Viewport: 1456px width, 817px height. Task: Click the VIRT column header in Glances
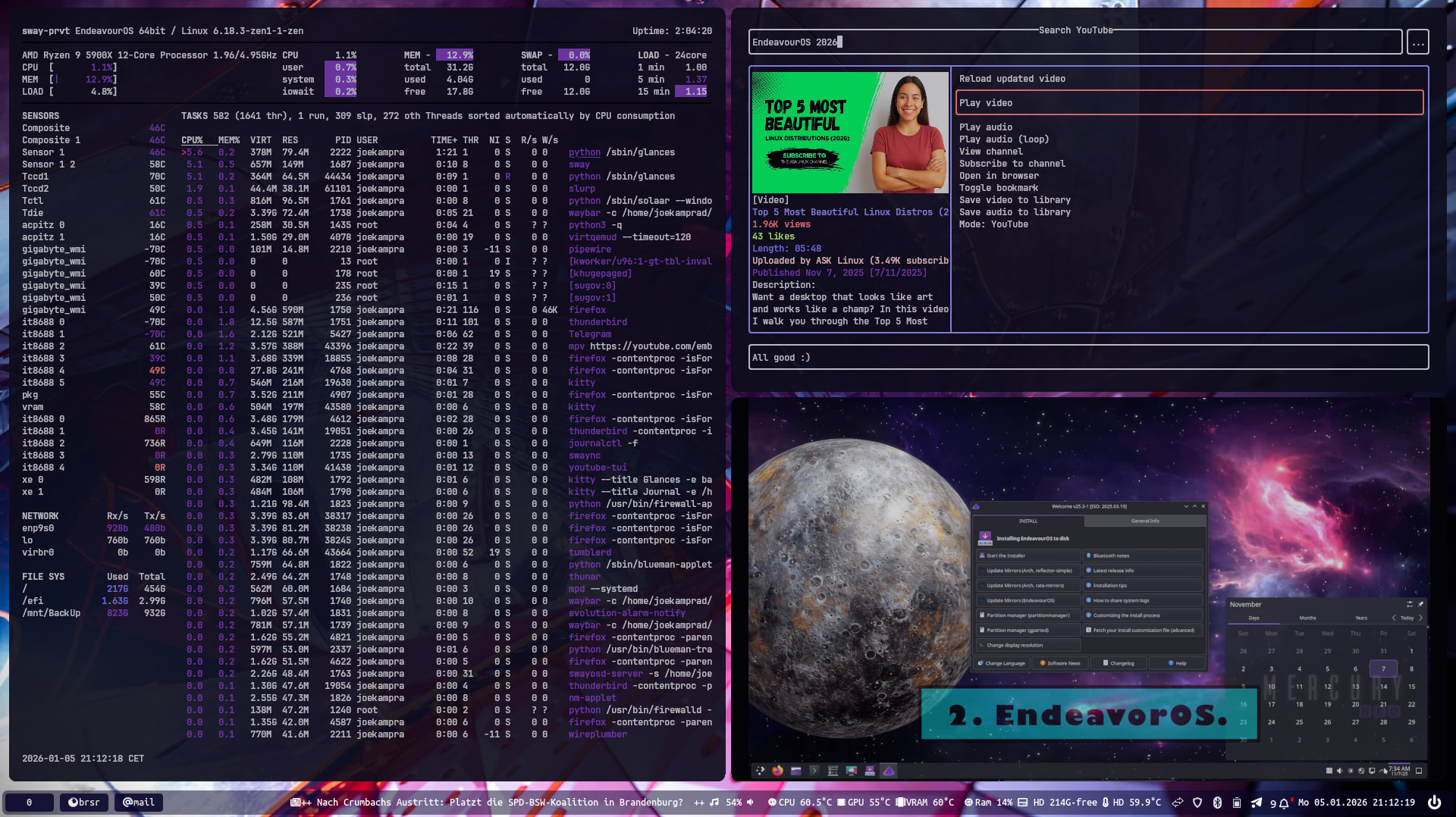(x=261, y=140)
